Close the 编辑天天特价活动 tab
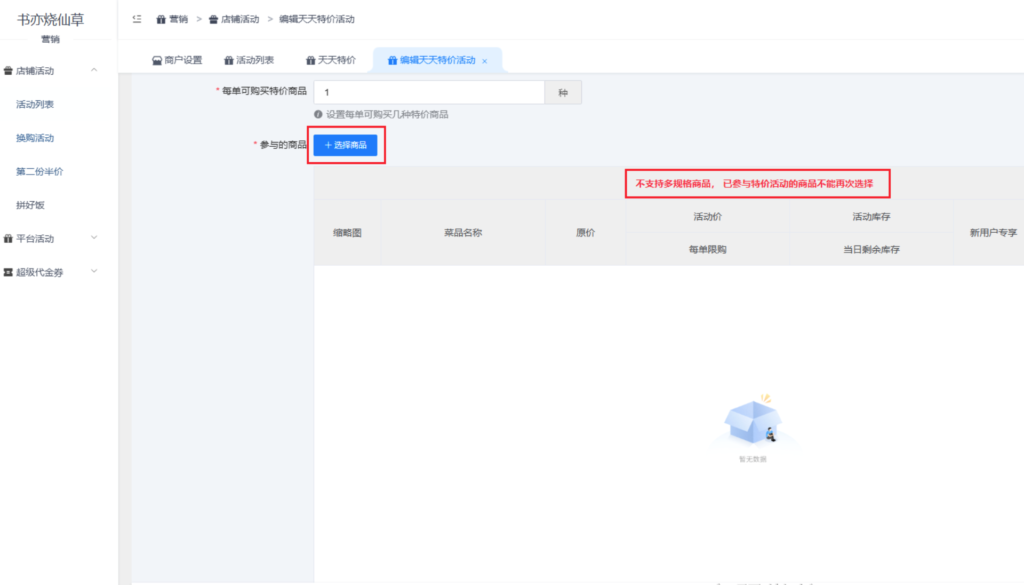 (x=485, y=61)
